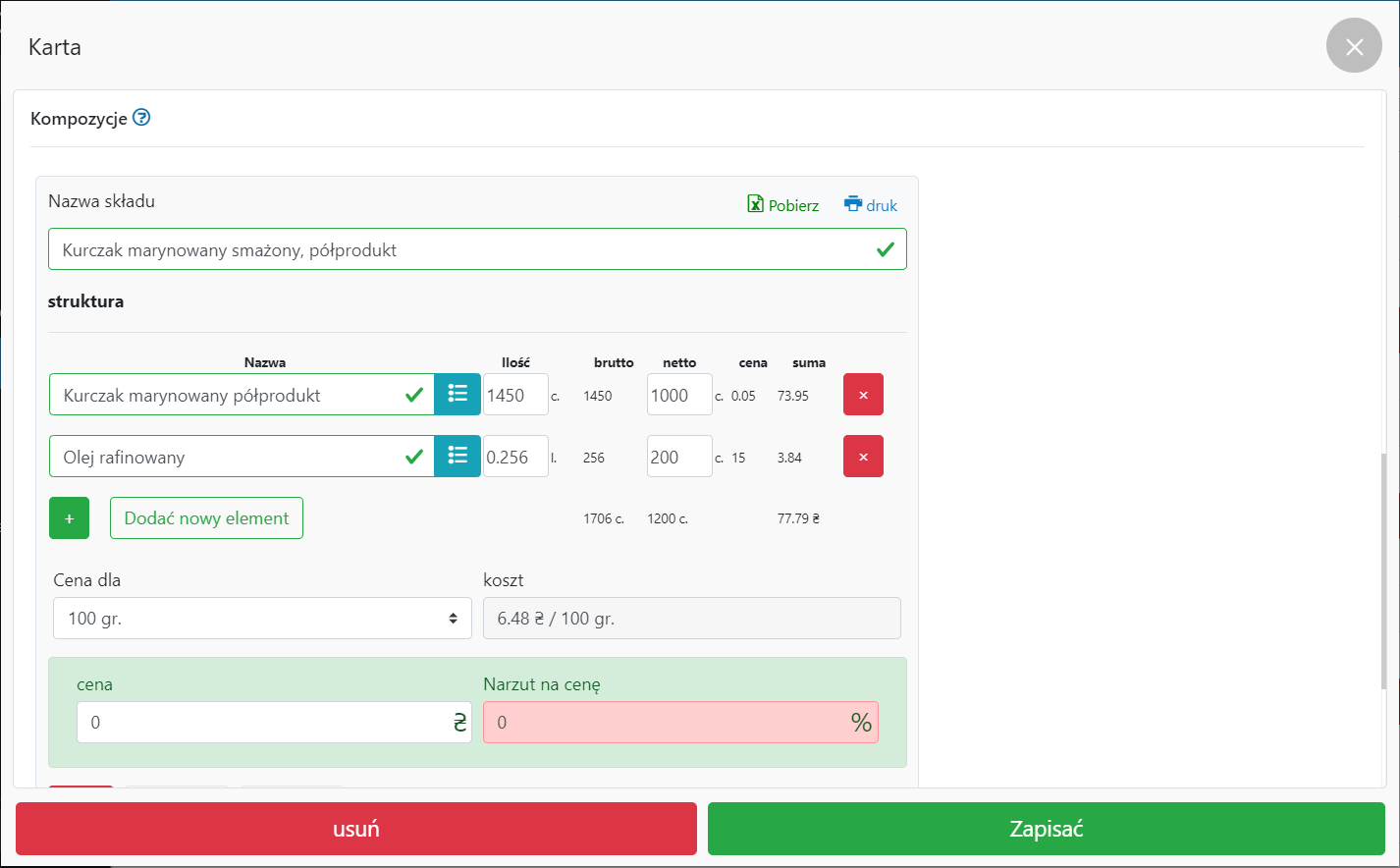The width and height of the screenshot is (1400, 868).
Task: Print the composition using druk
Action: click(871, 204)
